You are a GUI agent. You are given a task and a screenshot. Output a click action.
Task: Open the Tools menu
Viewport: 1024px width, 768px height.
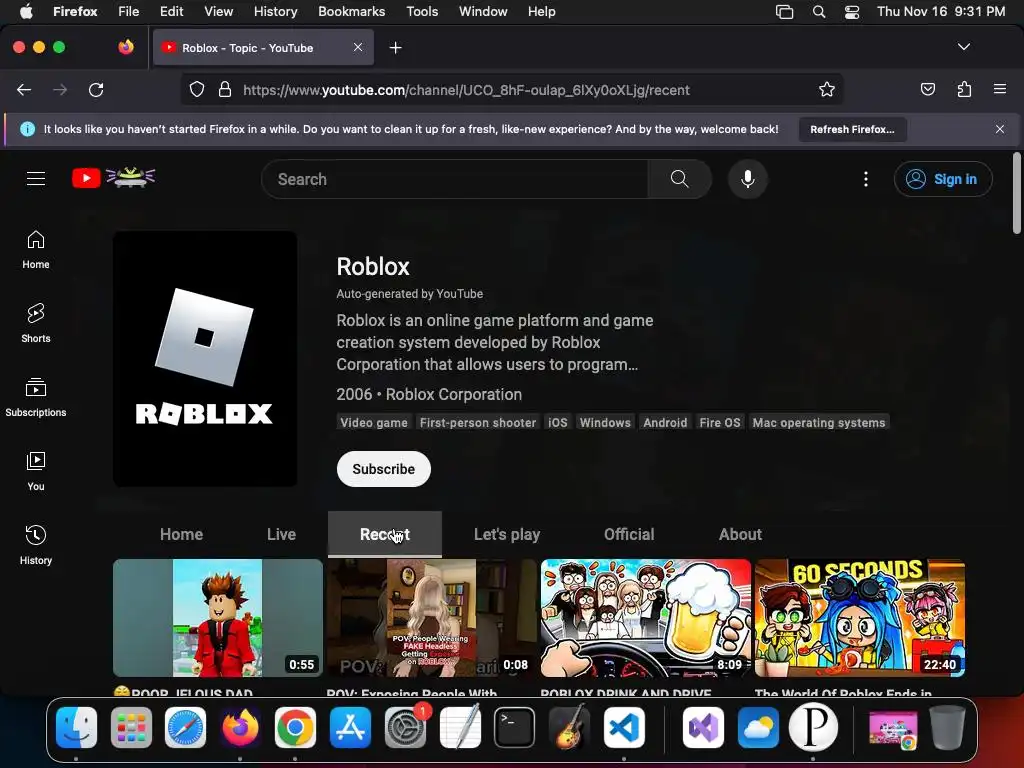click(x=422, y=12)
